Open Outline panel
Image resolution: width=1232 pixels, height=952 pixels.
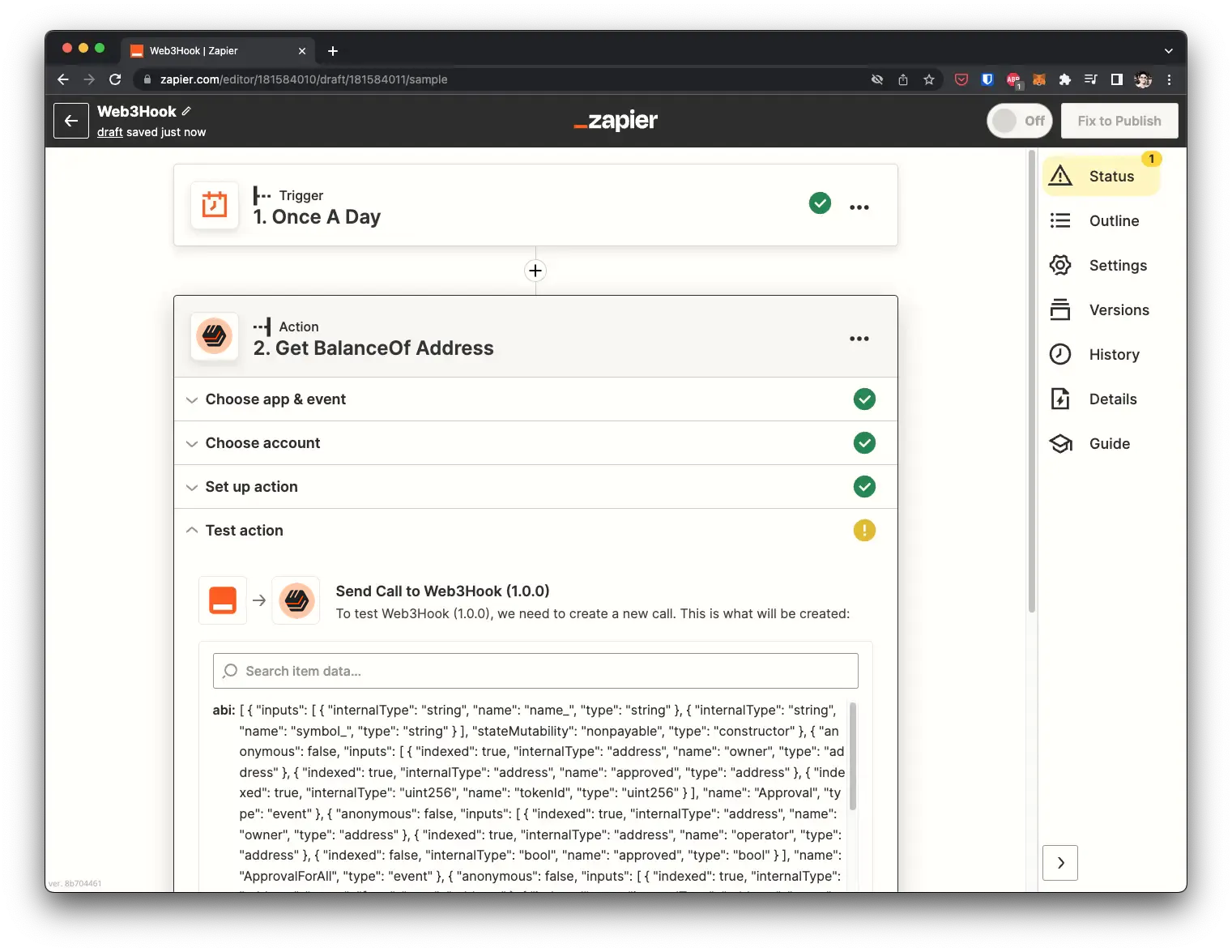tap(1102, 221)
